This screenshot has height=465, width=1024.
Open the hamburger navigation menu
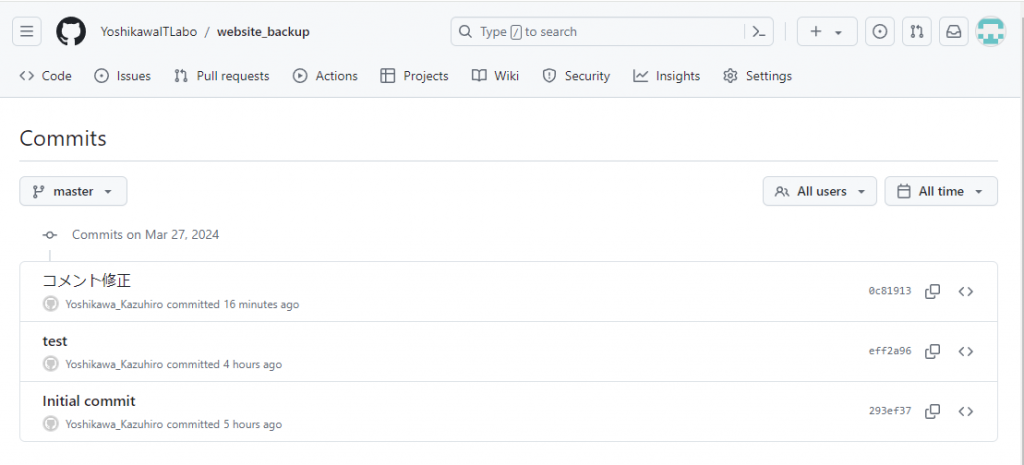(27, 32)
